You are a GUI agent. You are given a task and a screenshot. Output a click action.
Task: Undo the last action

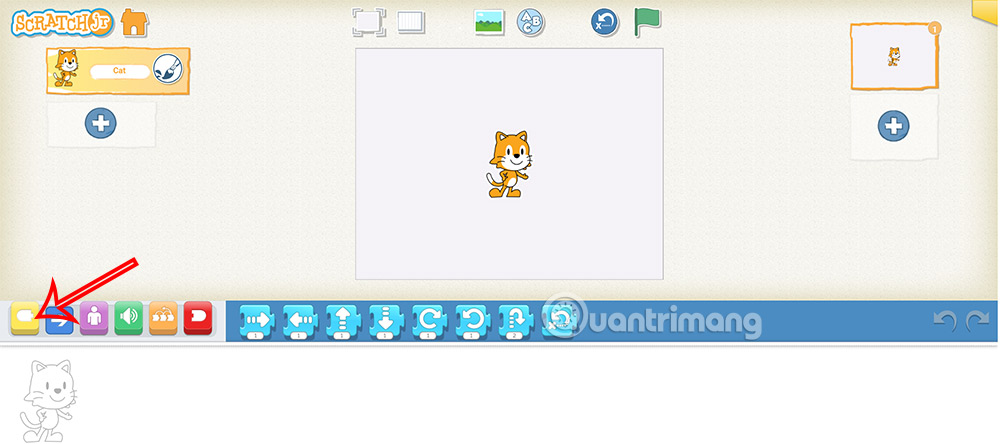[x=945, y=321]
